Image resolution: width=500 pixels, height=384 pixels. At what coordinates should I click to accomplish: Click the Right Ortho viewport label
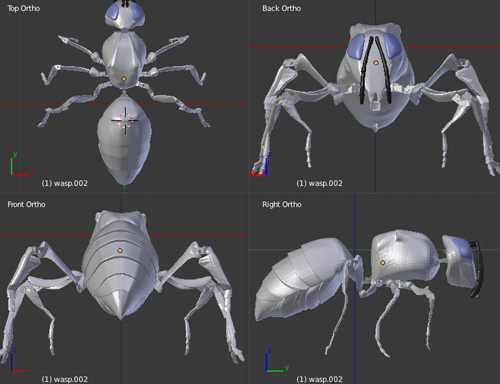click(282, 204)
